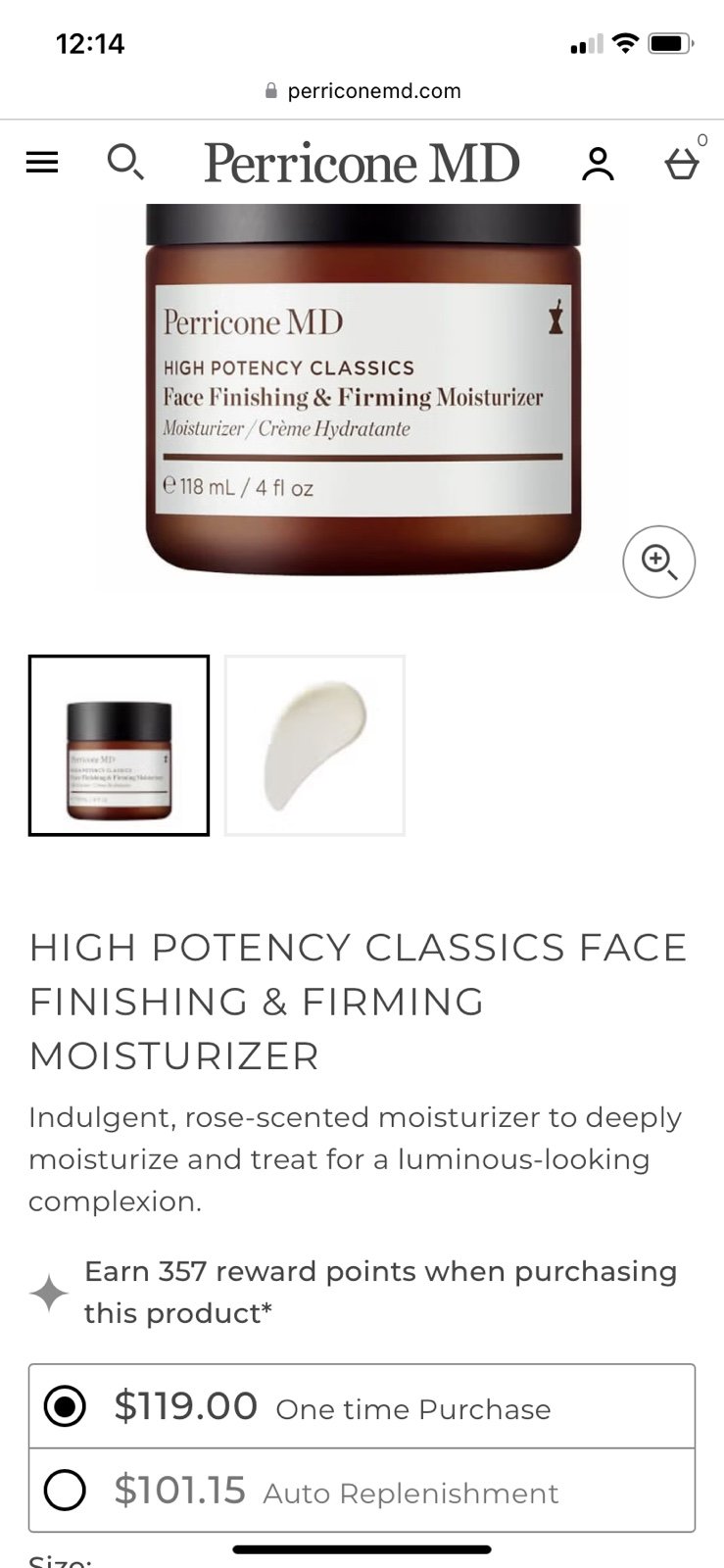Zoom the product image with magnifier button

(659, 562)
